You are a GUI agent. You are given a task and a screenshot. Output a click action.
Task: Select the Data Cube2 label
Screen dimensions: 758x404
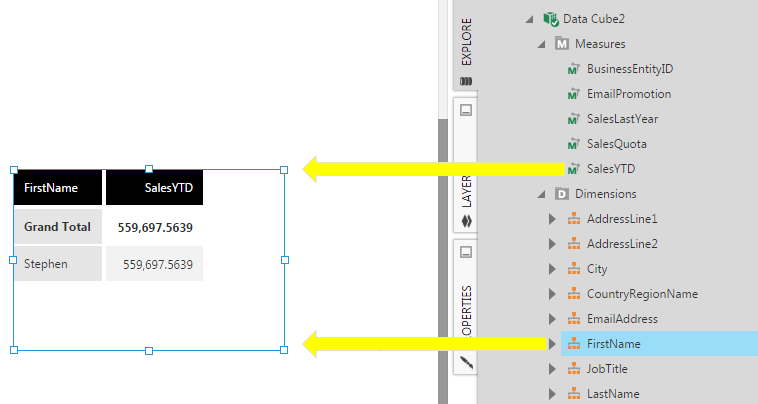594,19
